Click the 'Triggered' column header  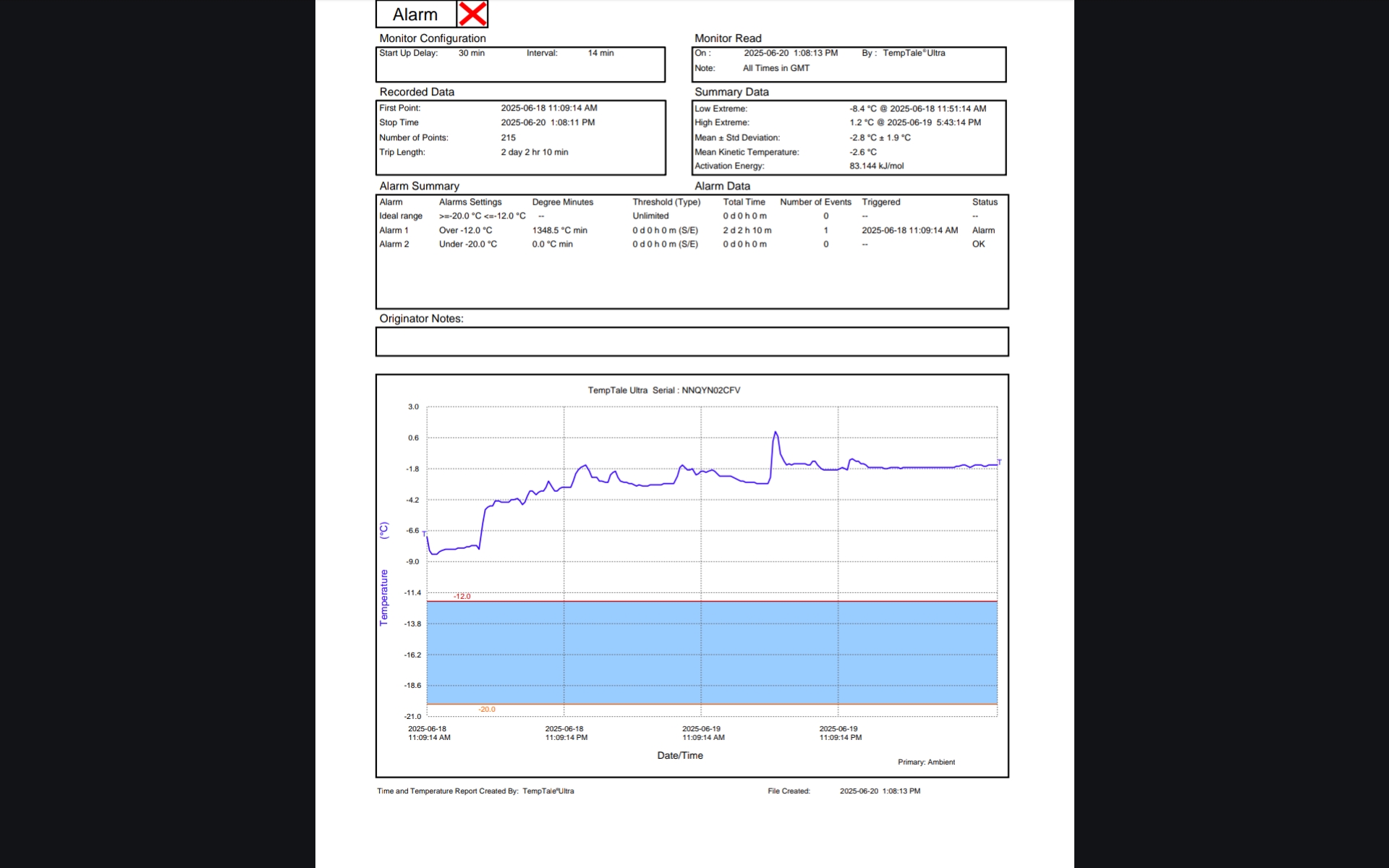pyautogui.click(x=880, y=202)
